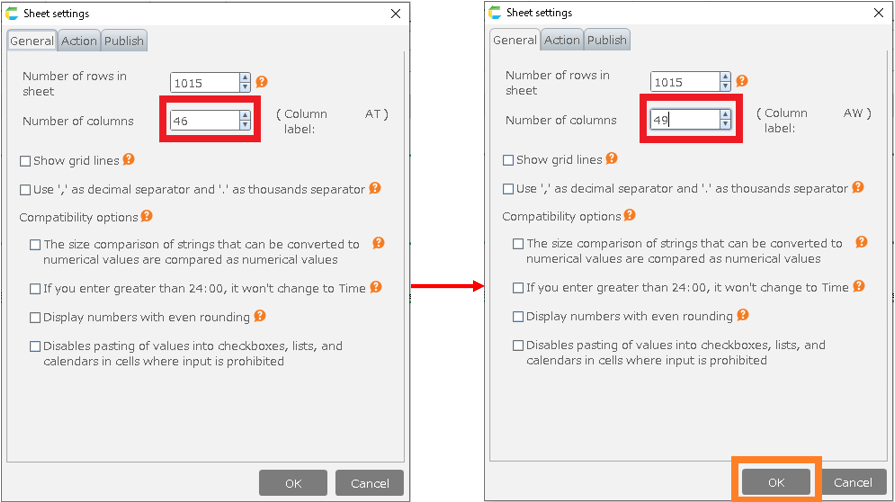Switch to the Action tab in left dialog
The image size is (895, 502).
click(x=79, y=41)
